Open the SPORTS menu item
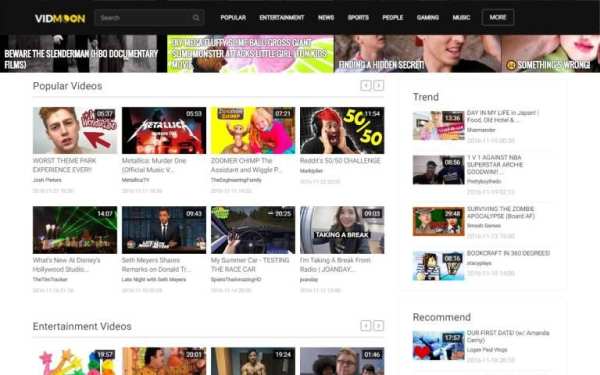Screen dimensions: 600x375 [358, 18]
